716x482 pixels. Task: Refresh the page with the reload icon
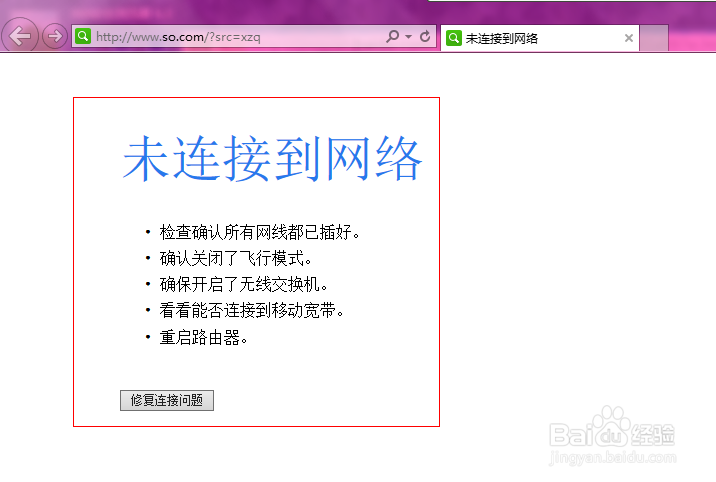pos(425,36)
